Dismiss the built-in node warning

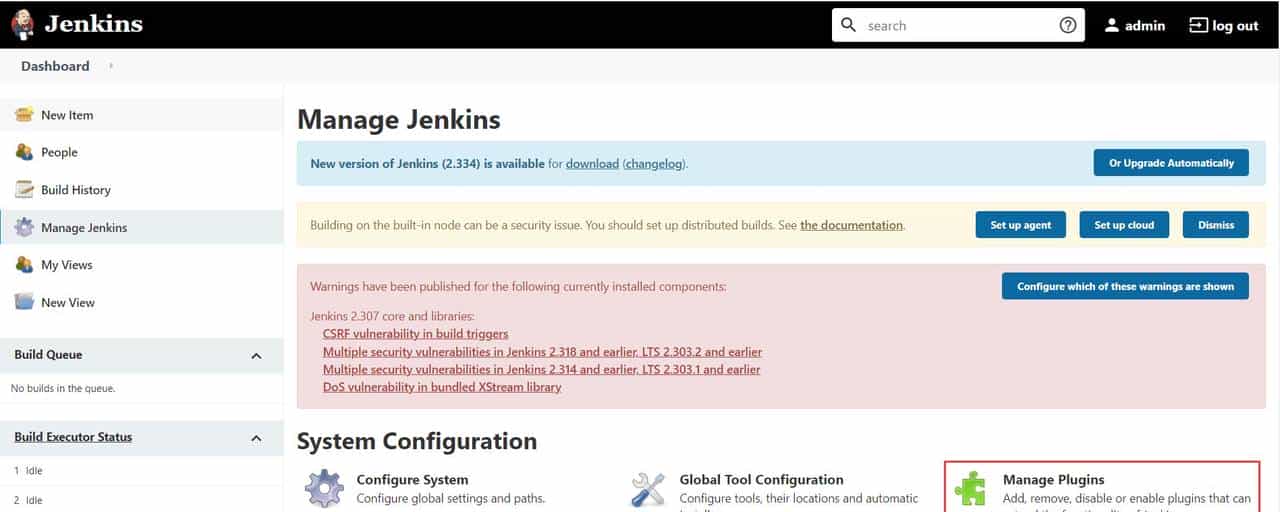tap(1216, 225)
